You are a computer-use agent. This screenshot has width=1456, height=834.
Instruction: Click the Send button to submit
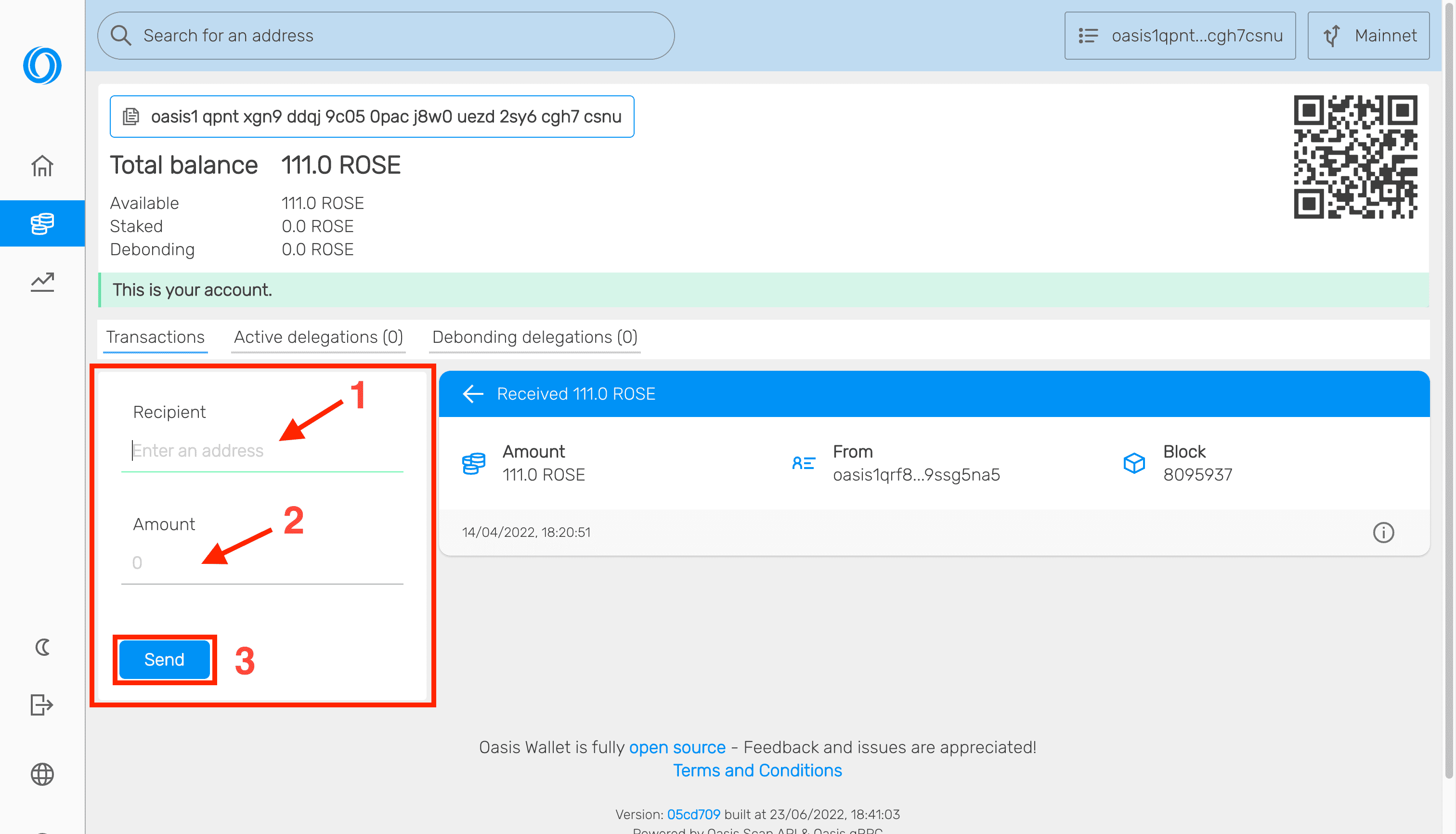pos(163,659)
